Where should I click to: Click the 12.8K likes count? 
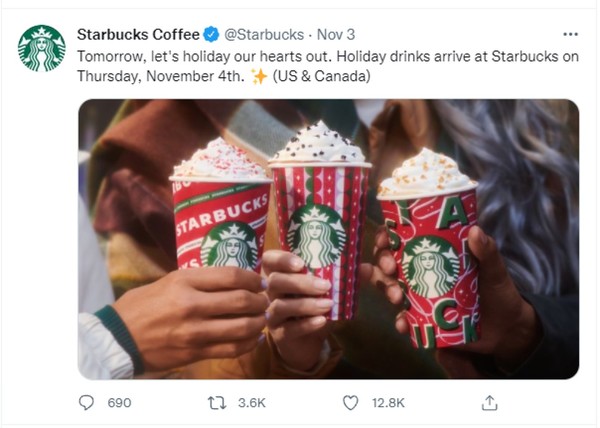[388, 403]
